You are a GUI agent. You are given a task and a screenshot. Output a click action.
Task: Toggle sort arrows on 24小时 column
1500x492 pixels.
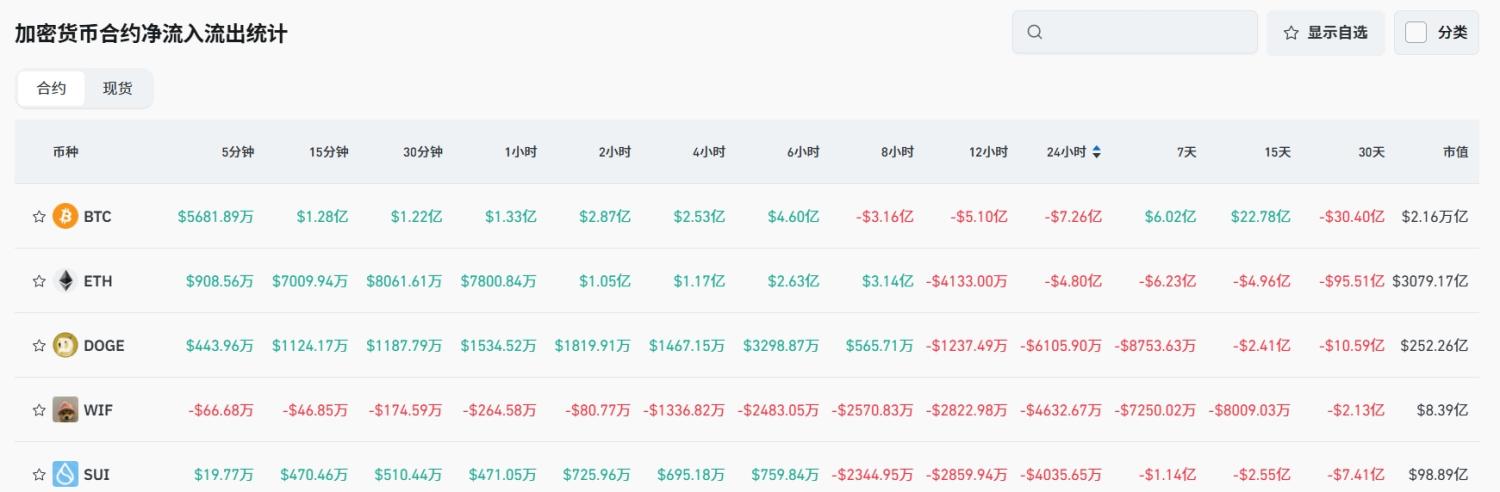(1097, 152)
